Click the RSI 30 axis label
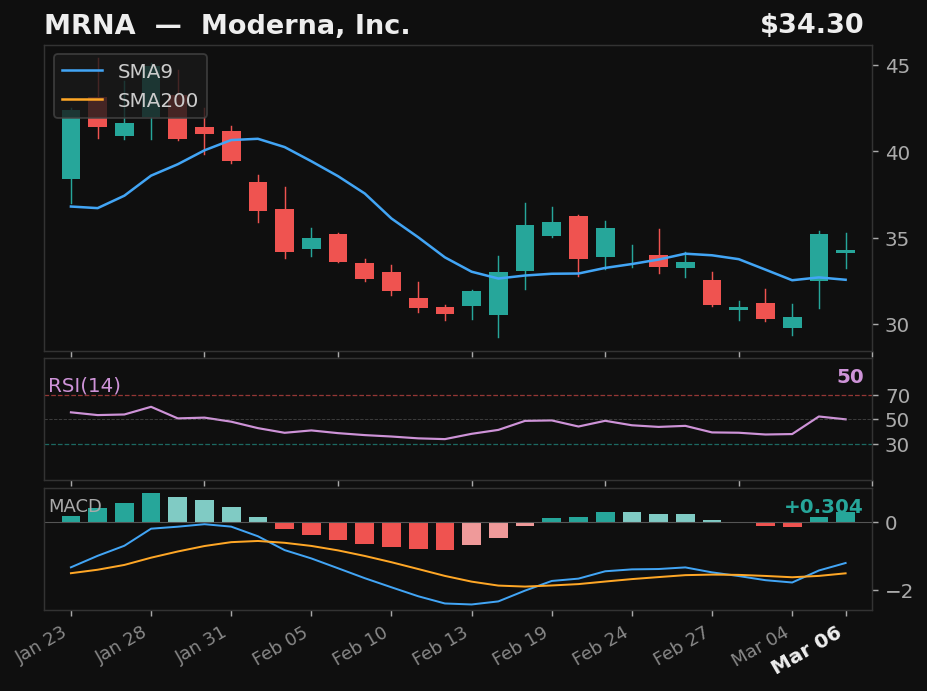927x691 pixels. pyautogui.click(x=897, y=445)
